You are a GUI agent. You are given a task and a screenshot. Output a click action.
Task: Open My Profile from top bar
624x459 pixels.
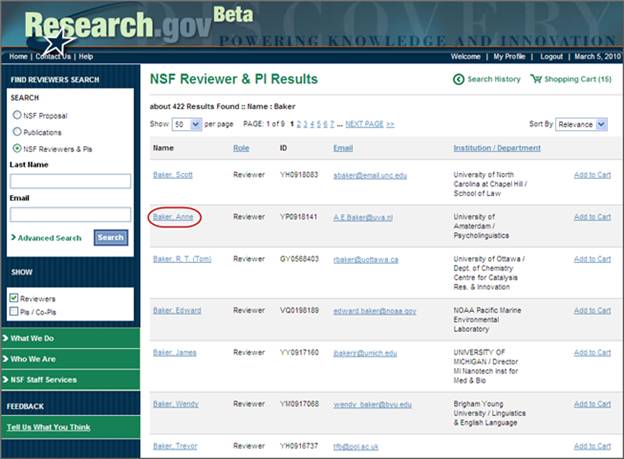pyautogui.click(x=509, y=56)
